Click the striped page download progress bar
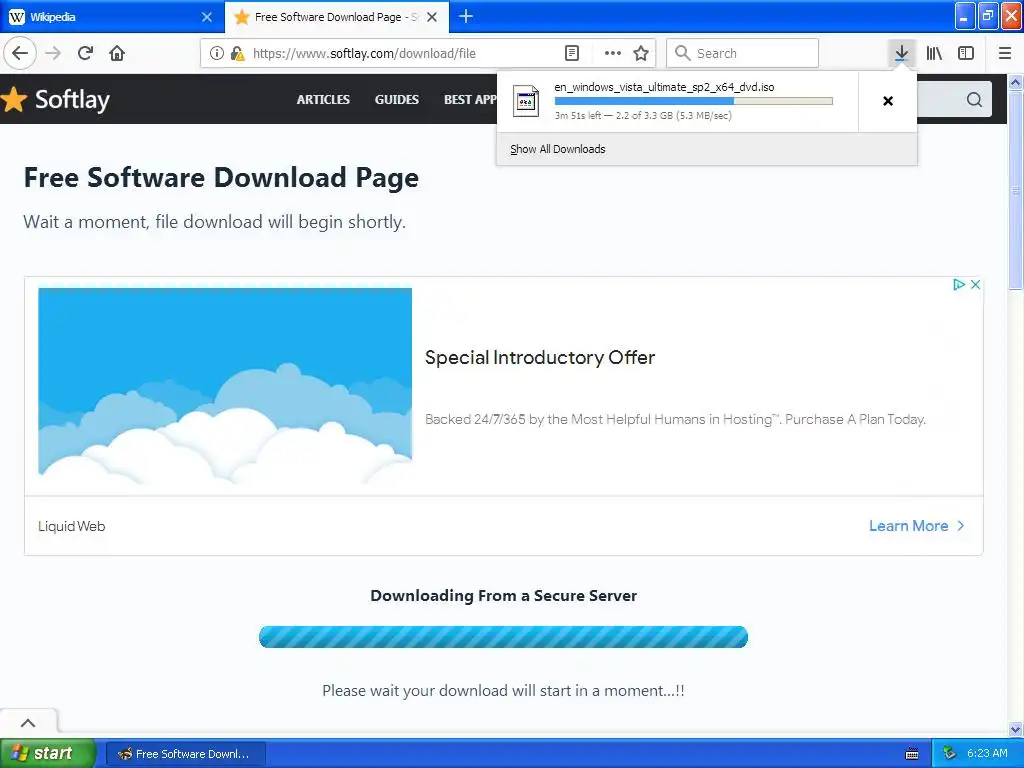The width and height of the screenshot is (1024, 768). [503, 637]
